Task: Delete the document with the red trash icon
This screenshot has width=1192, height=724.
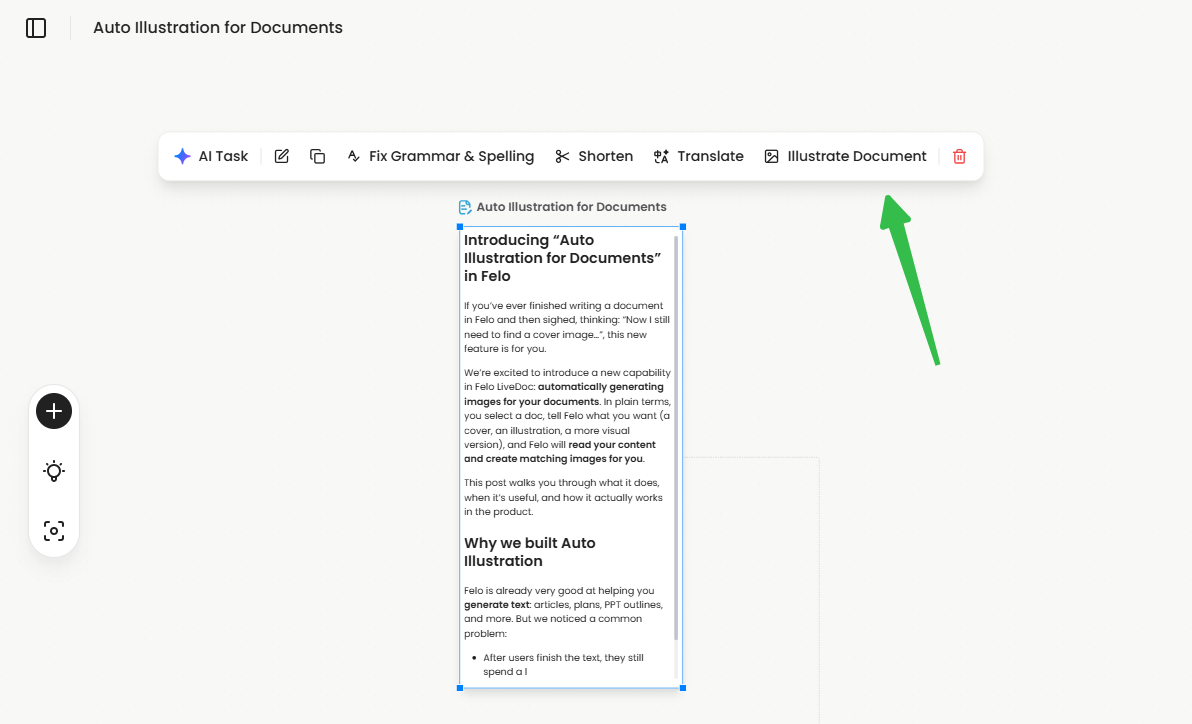Action: [x=959, y=156]
